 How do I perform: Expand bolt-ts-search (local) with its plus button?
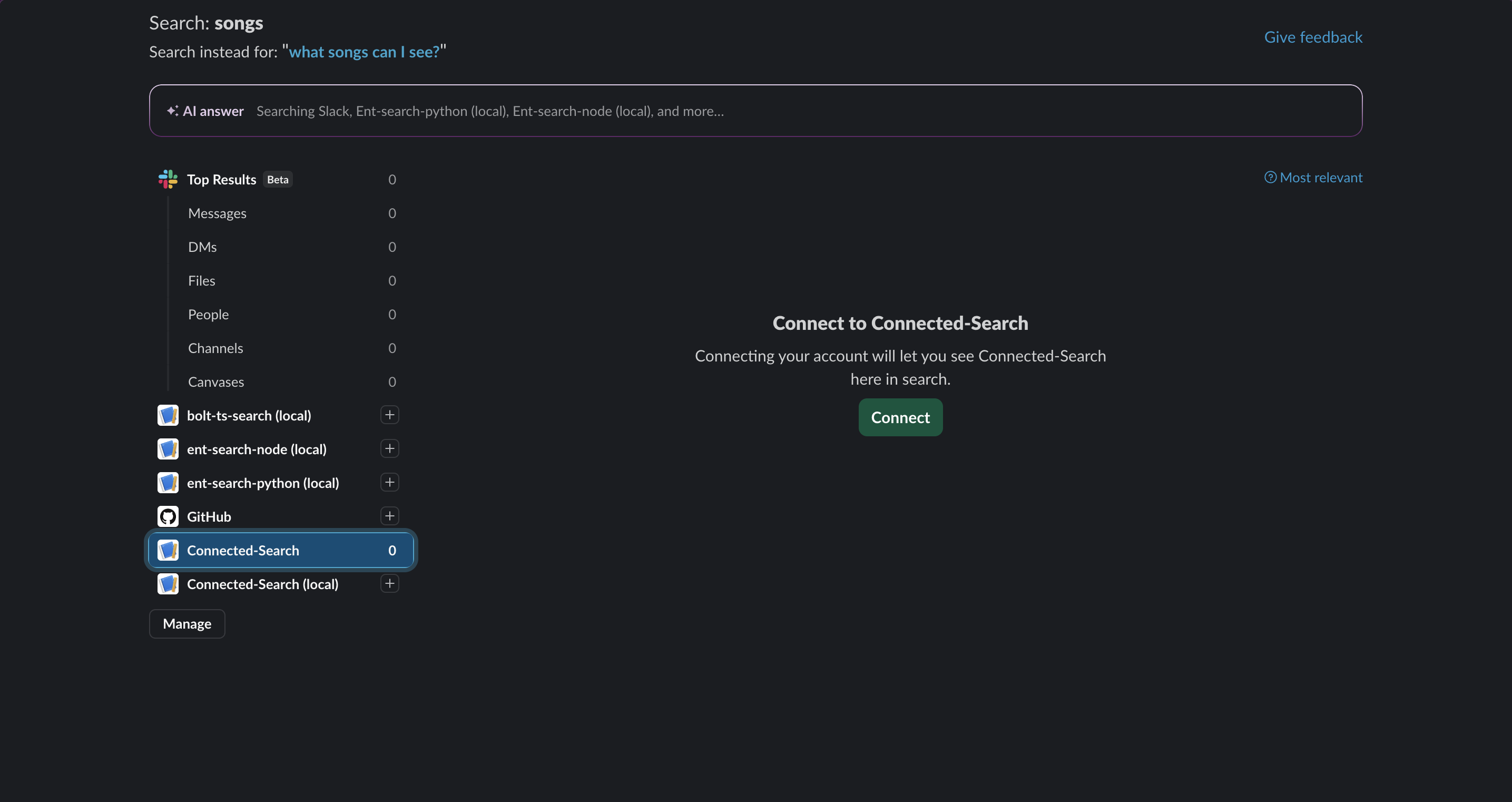(390, 415)
